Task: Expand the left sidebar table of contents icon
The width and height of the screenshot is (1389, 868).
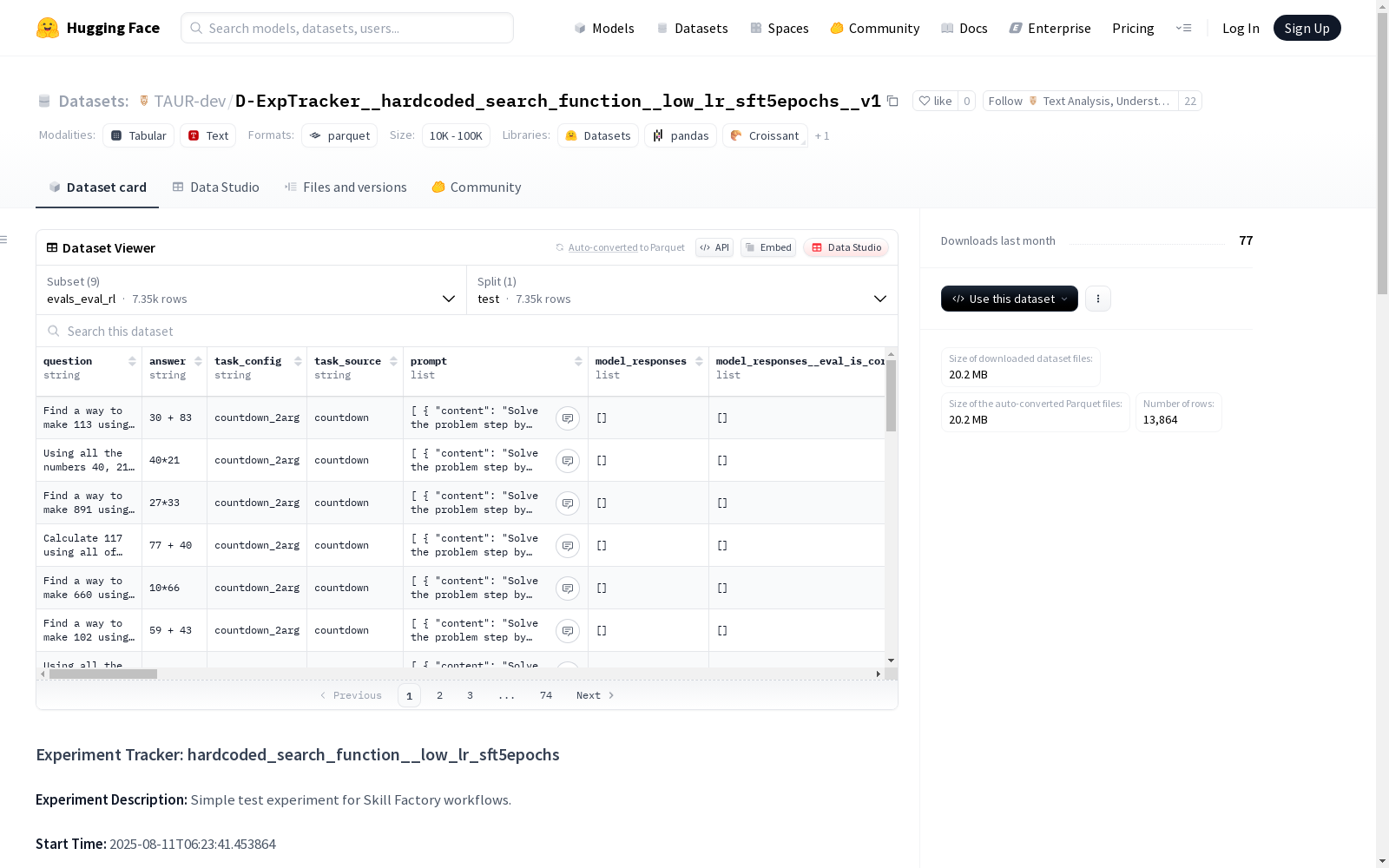Action: (4, 240)
